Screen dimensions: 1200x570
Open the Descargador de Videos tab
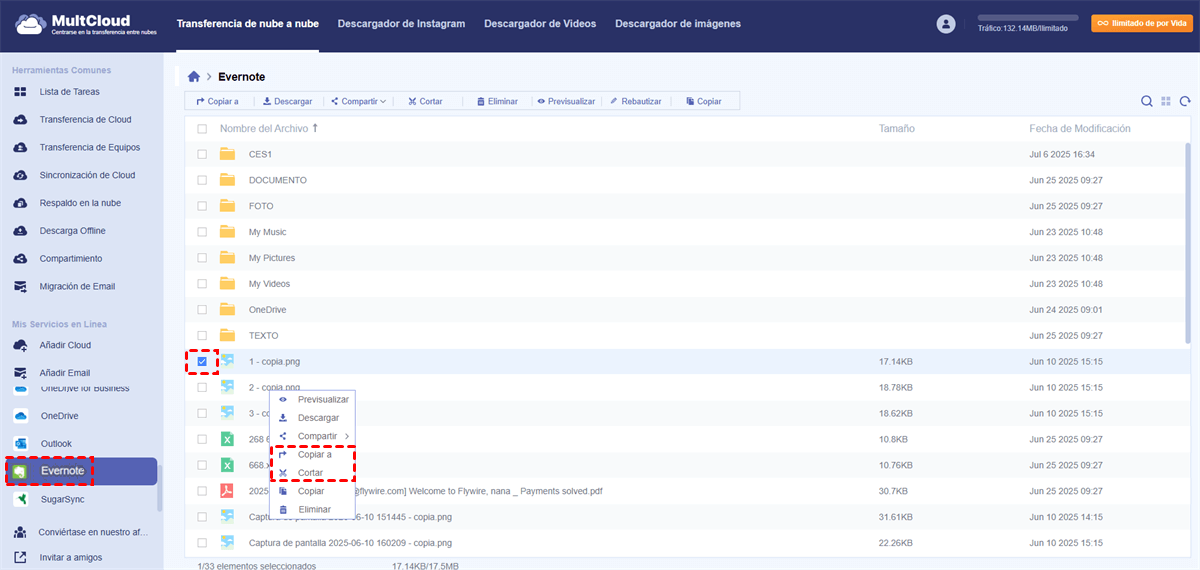(540, 23)
